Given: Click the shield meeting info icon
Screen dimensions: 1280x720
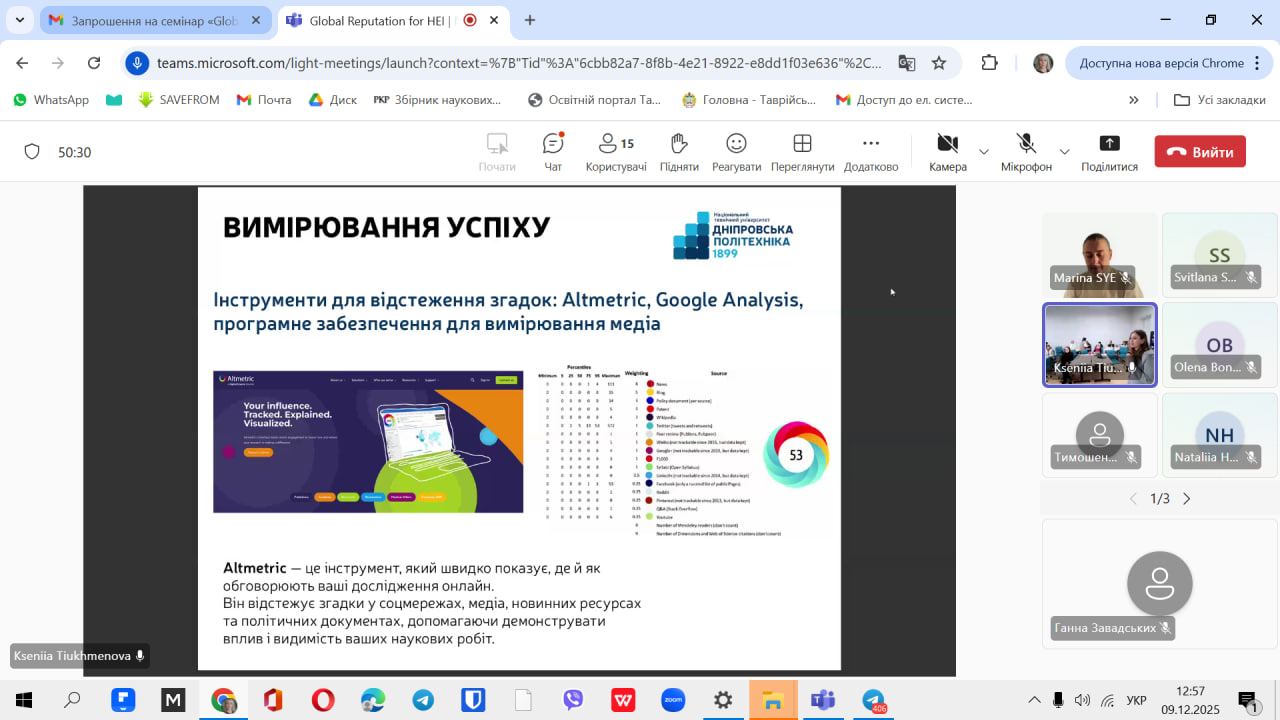Looking at the screenshot, I should [32, 152].
